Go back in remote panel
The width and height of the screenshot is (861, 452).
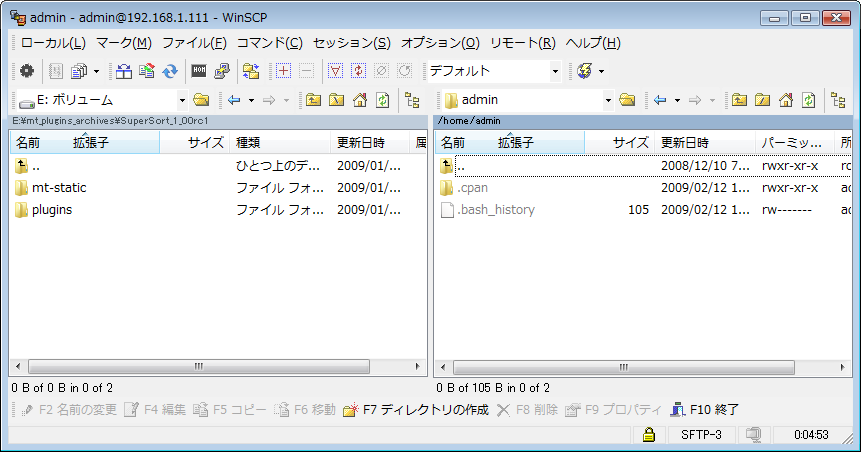click(660, 100)
